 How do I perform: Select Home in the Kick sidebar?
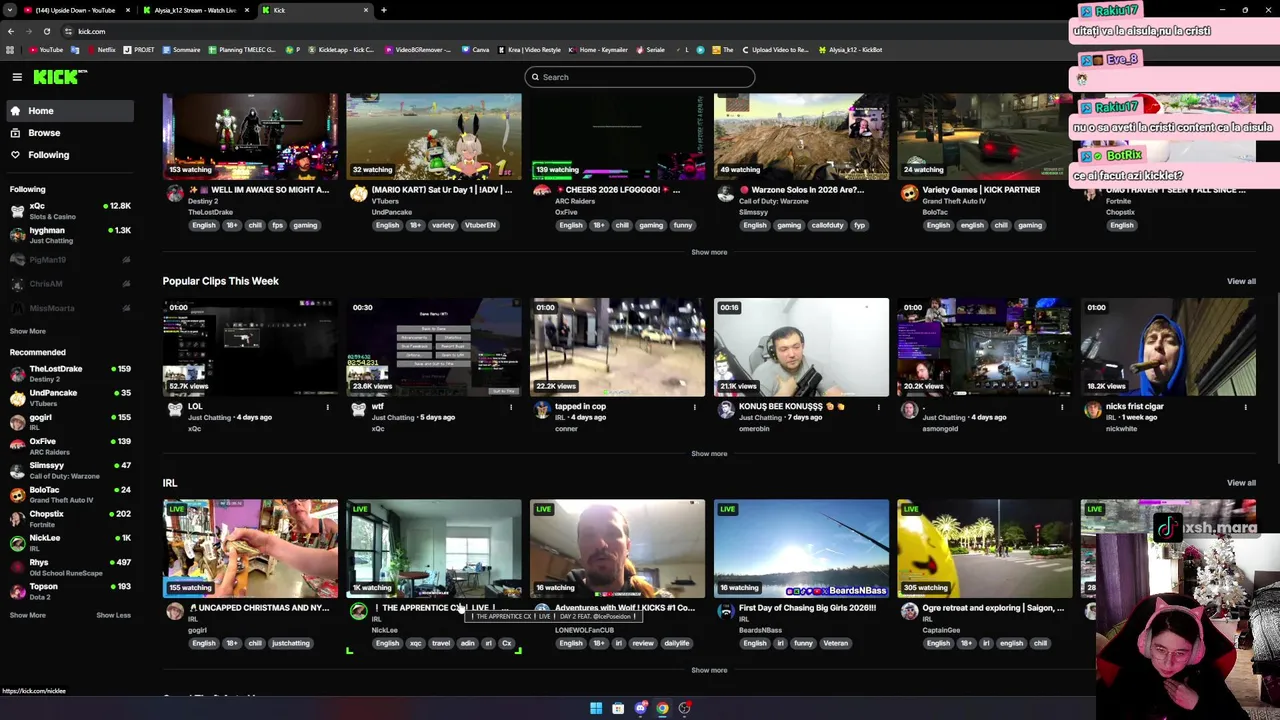tap(70, 111)
